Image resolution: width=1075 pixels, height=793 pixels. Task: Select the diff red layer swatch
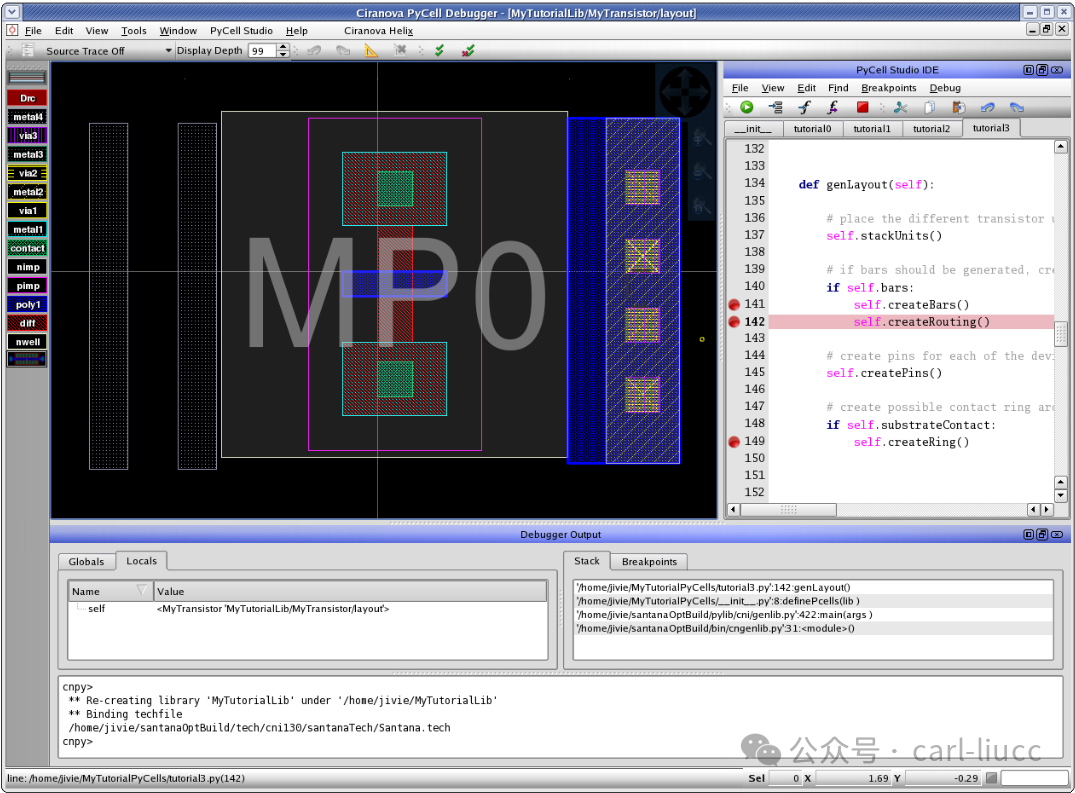point(27,323)
